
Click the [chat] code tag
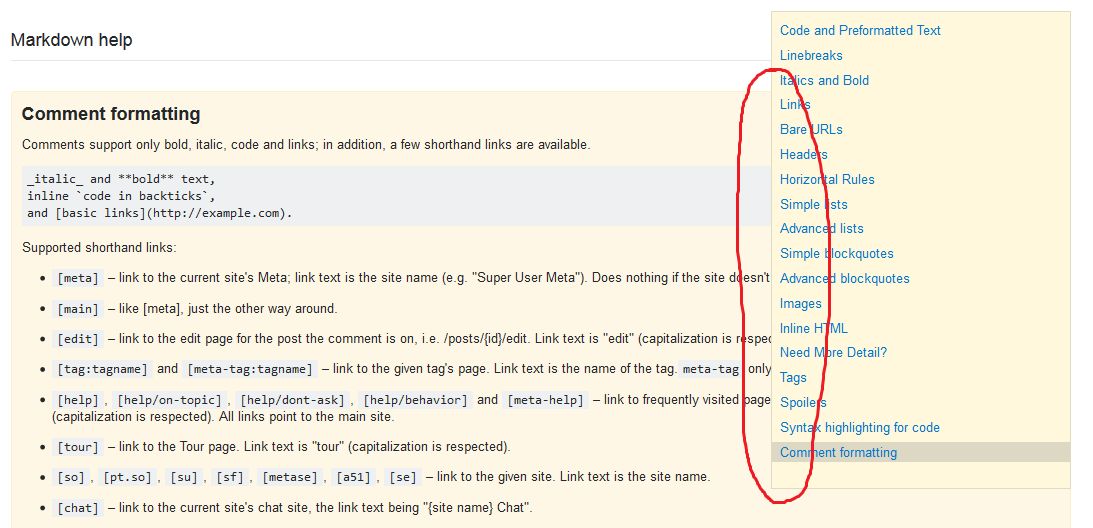pos(79,508)
